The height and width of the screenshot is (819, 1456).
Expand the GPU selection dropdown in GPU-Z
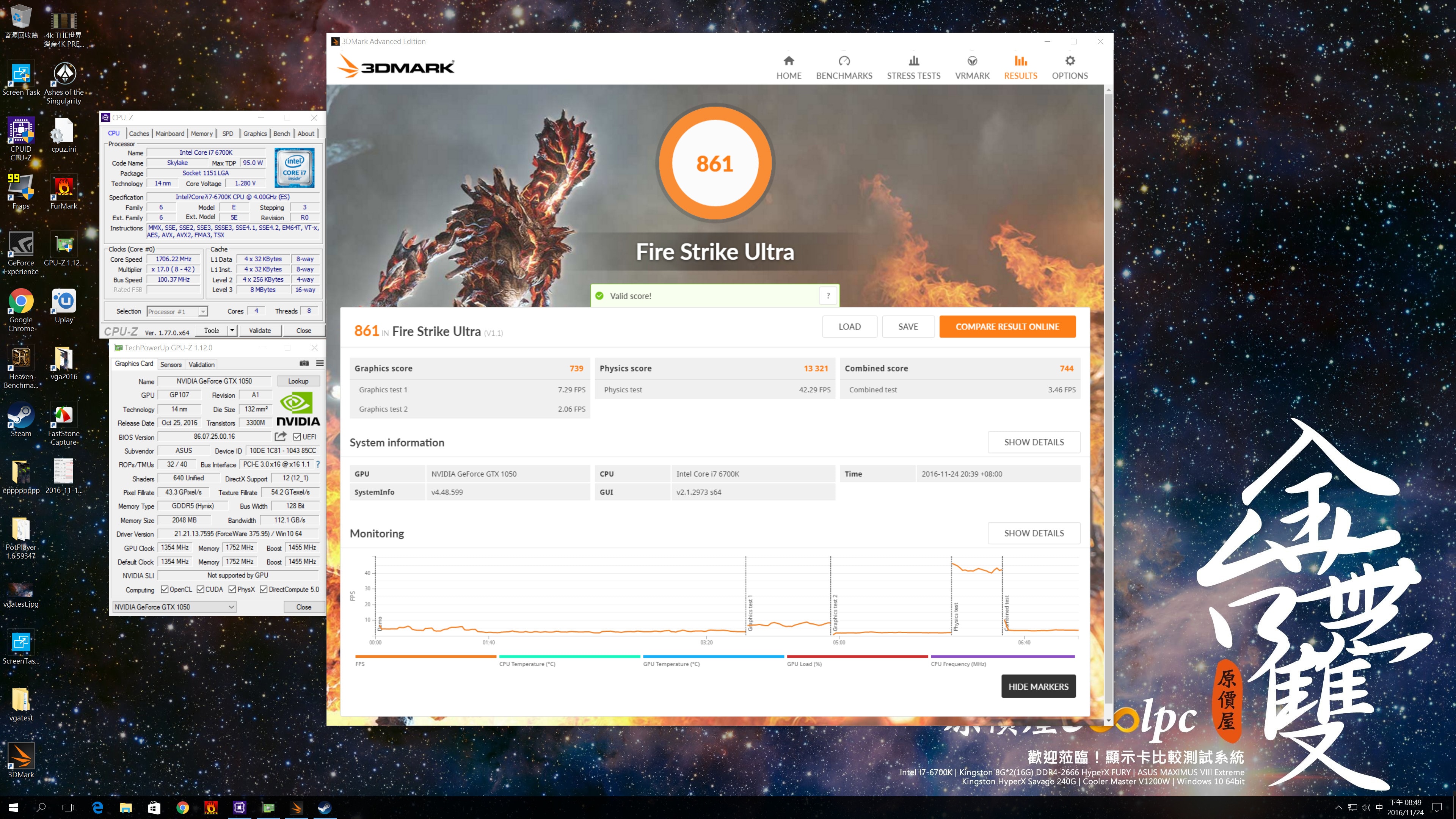coord(174,607)
